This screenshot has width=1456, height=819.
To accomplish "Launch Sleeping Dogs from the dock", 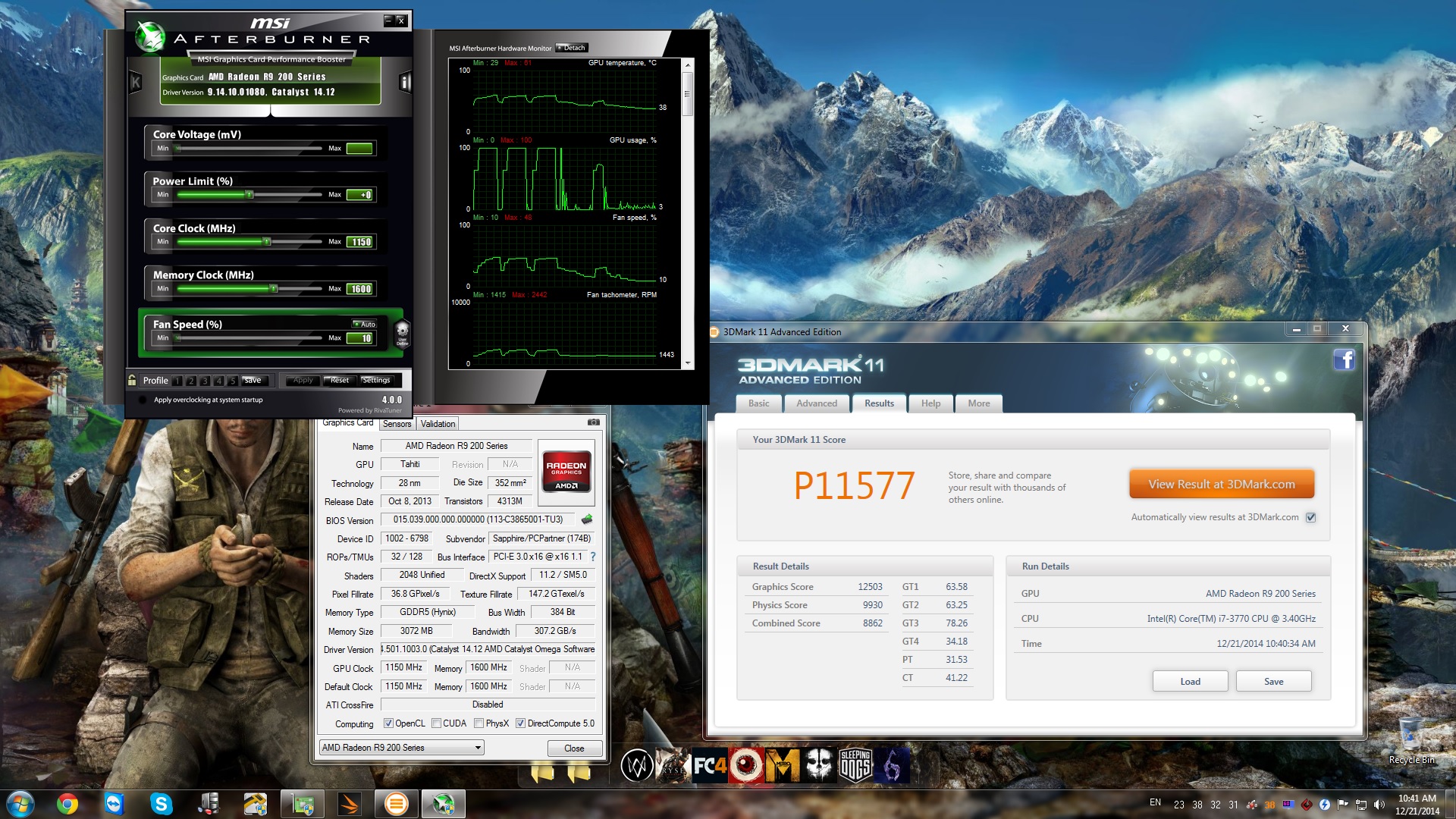I will 855,766.
